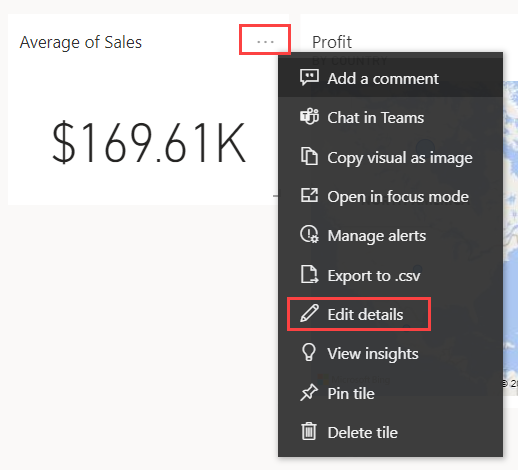Click the pencil edit icon
Image resolution: width=518 pixels, height=470 pixels.
(x=309, y=313)
